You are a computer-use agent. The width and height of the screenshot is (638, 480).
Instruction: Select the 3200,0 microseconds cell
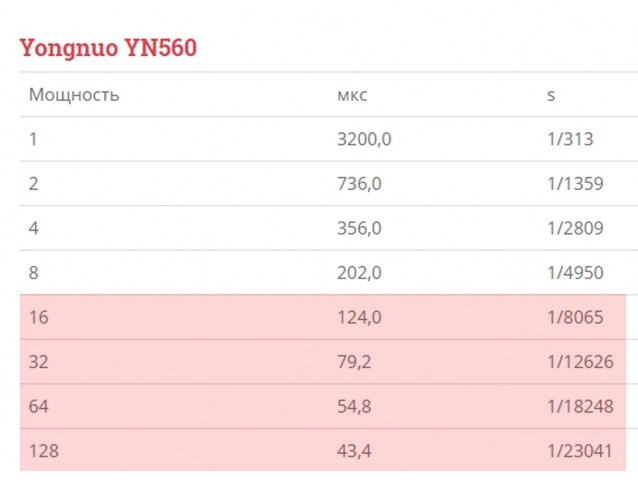tap(364, 139)
